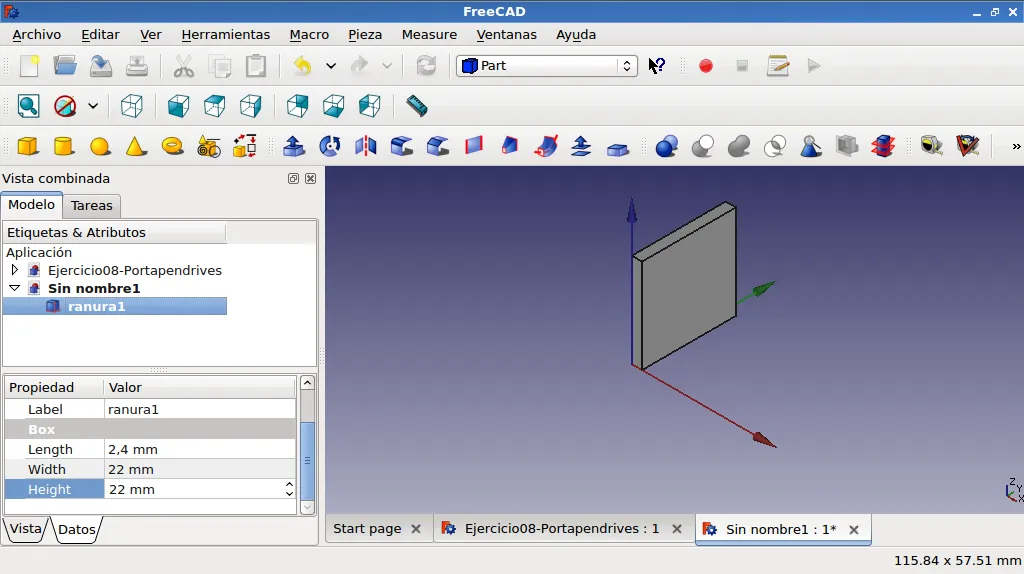Create a Cylinder primitive

[64, 146]
